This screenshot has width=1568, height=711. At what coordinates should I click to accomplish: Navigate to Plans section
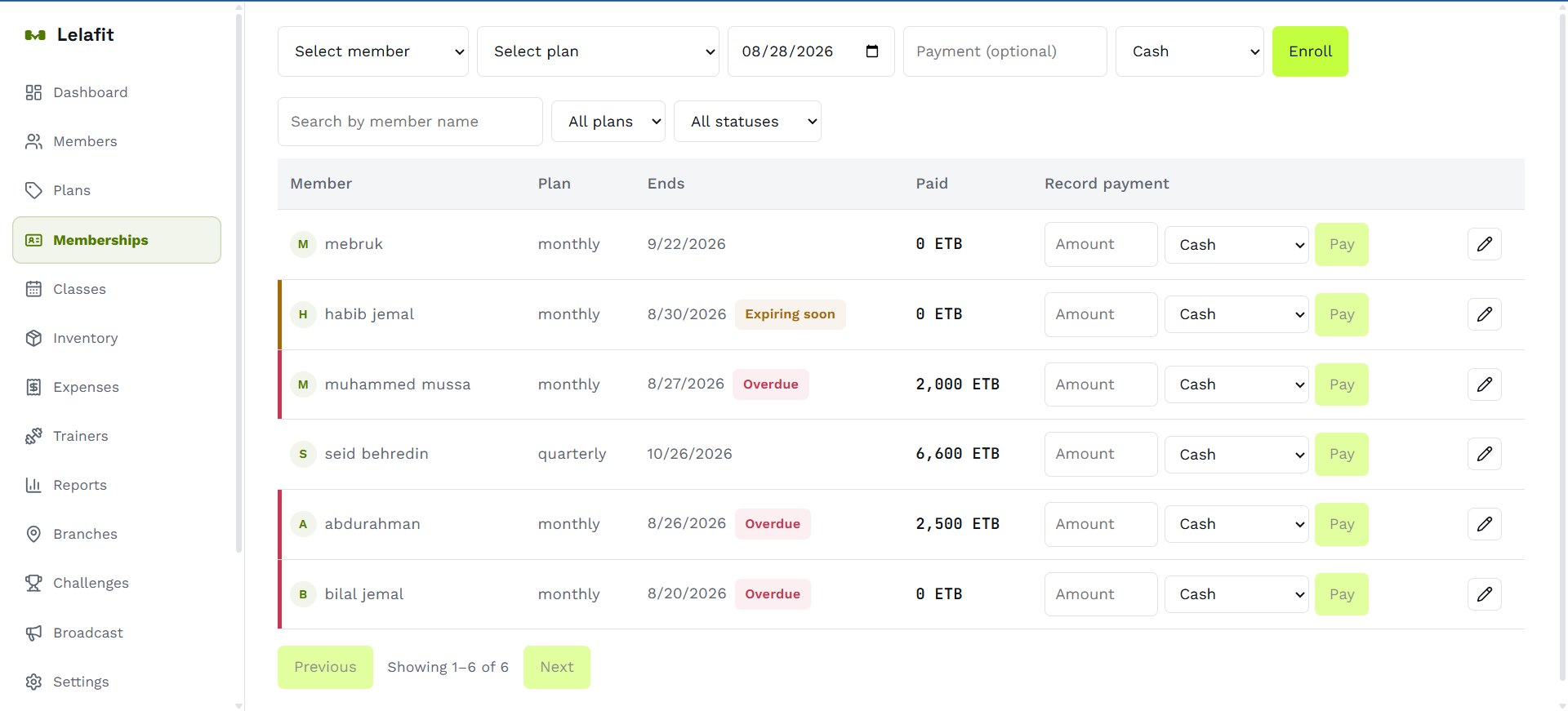[117, 190]
